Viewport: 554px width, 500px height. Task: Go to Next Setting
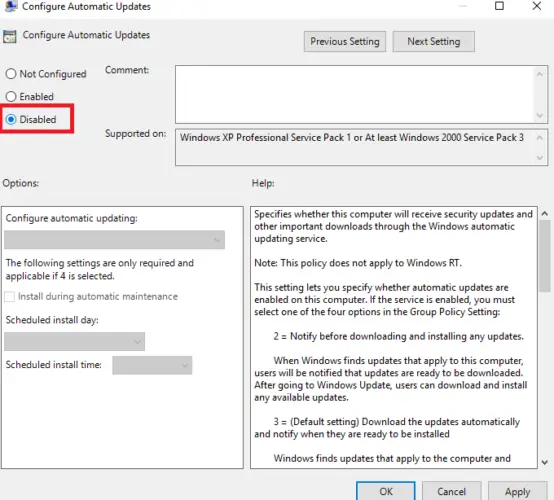[x=434, y=42]
